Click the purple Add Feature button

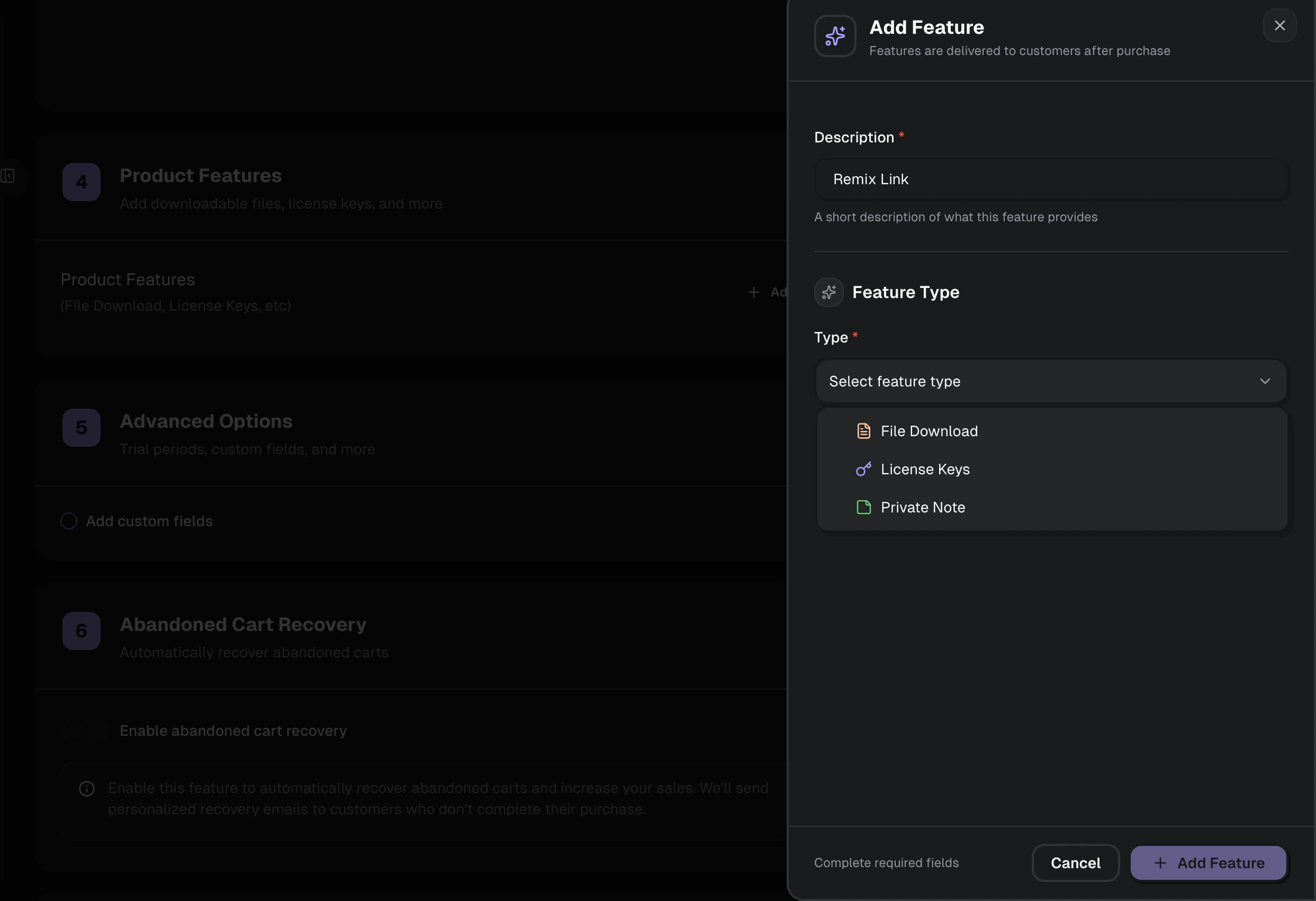click(x=1208, y=862)
